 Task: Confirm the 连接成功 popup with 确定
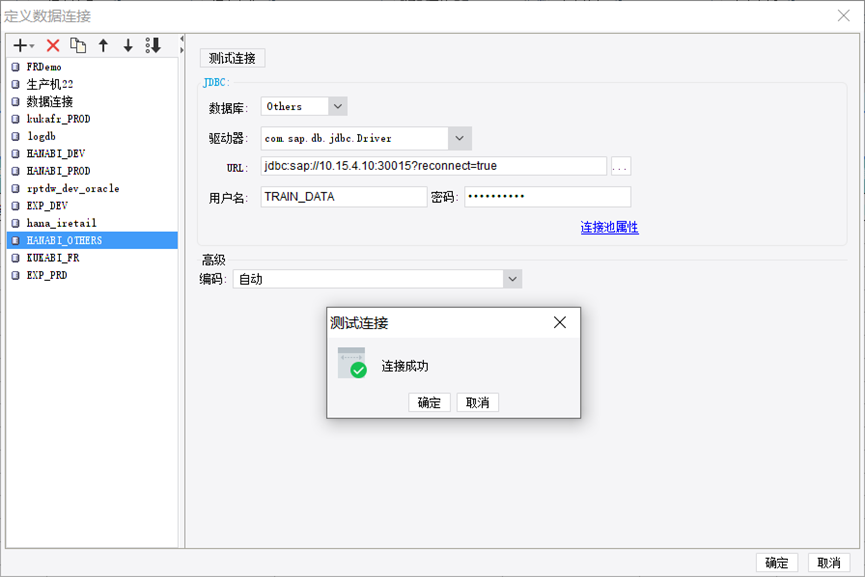point(429,403)
